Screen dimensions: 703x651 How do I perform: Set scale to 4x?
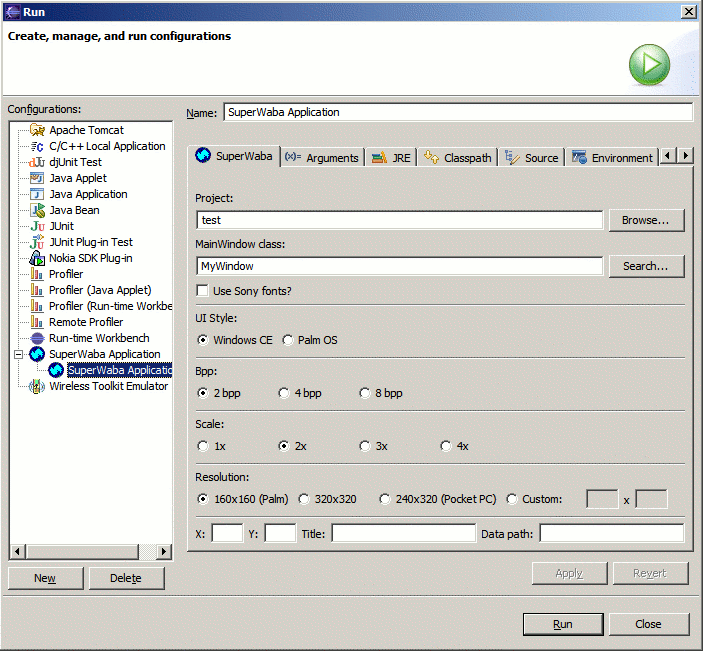click(446, 446)
